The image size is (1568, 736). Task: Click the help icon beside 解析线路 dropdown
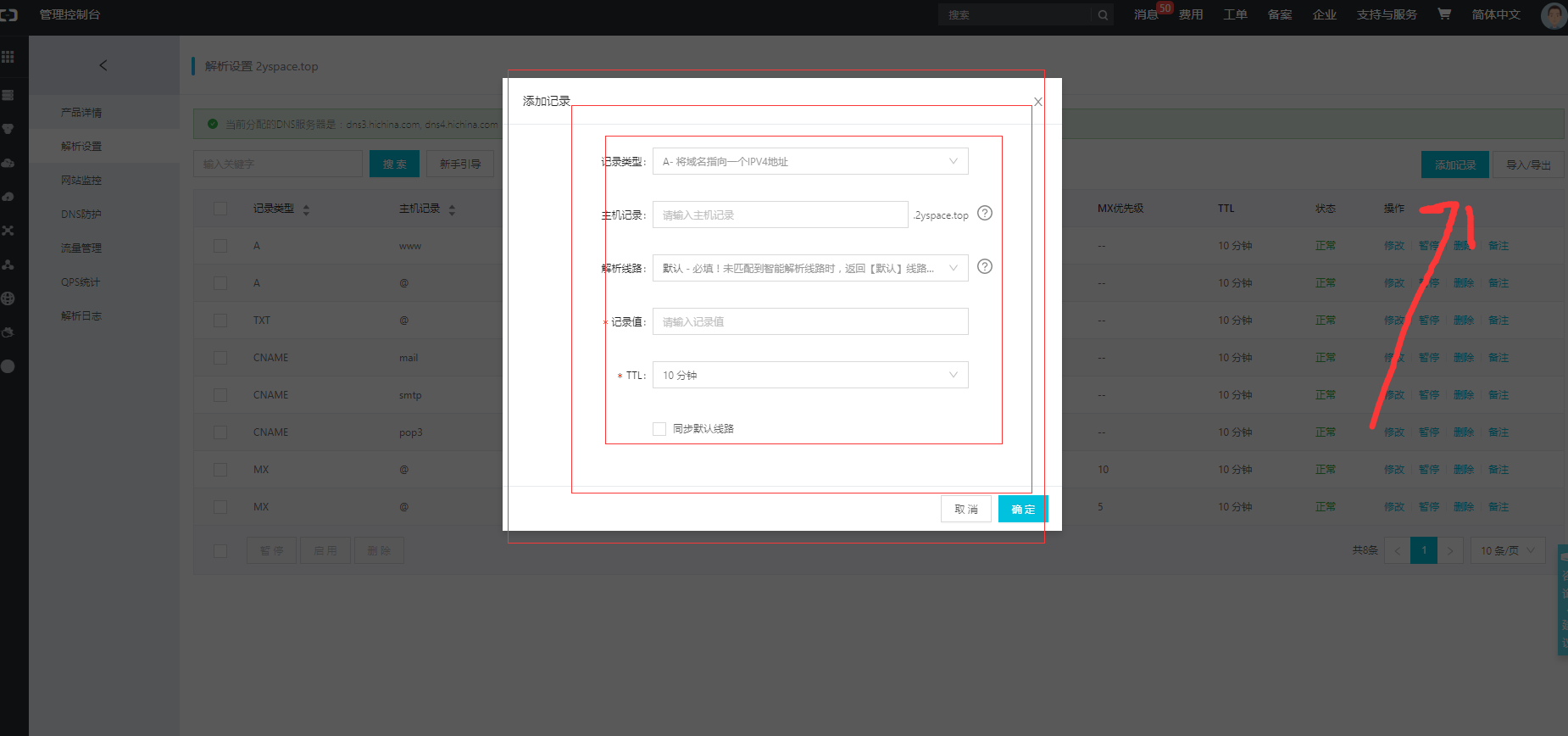click(x=985, y=266)
